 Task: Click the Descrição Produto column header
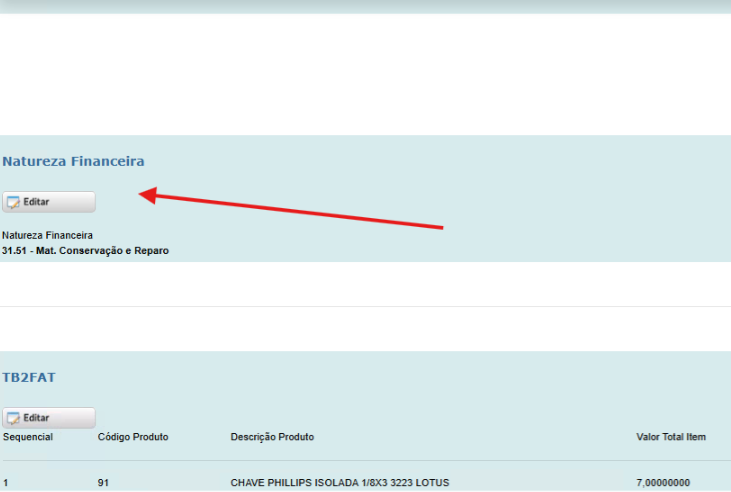tap(272, 437)
